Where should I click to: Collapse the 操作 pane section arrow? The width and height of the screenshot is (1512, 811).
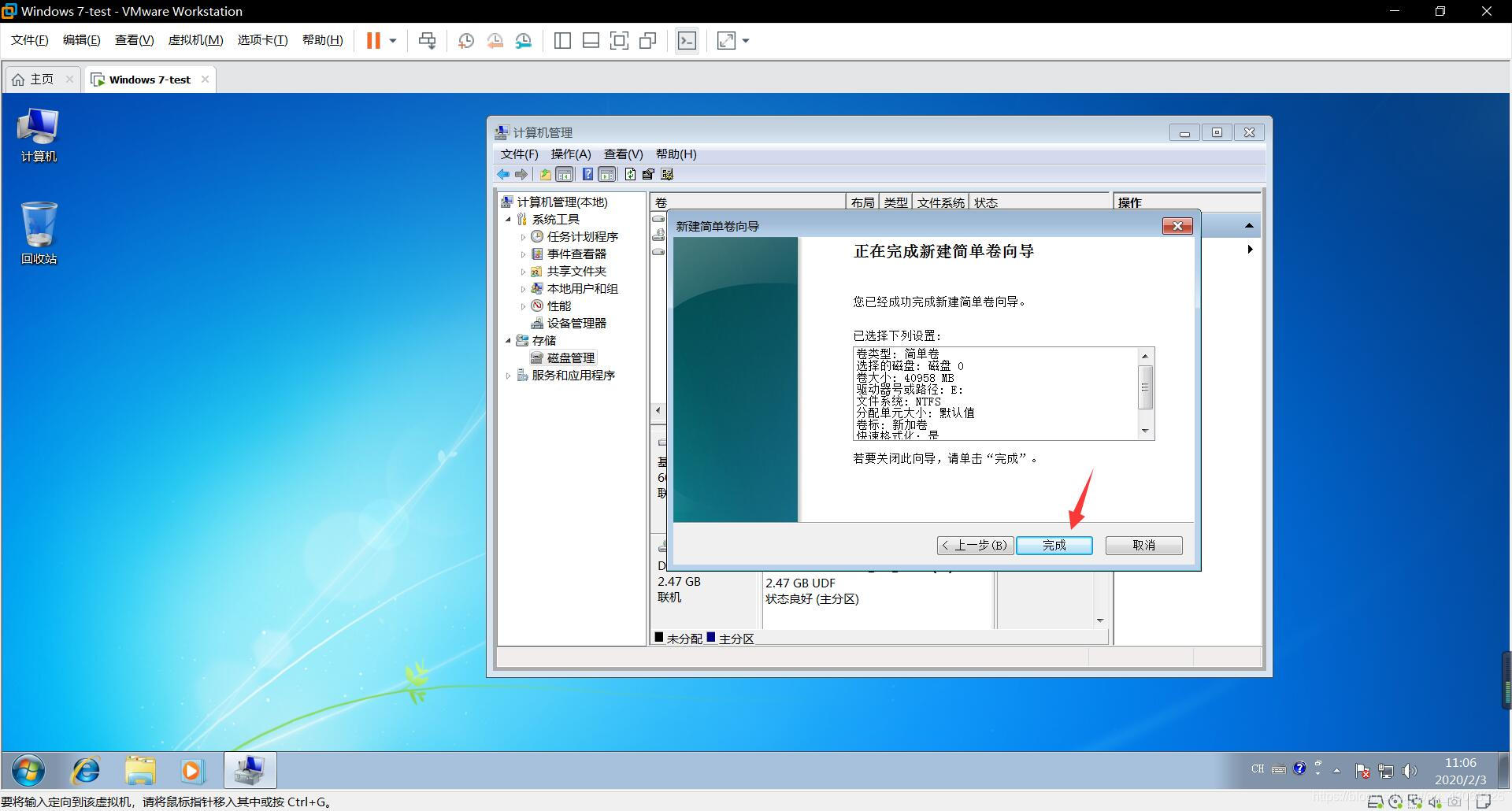(1249, 226)
